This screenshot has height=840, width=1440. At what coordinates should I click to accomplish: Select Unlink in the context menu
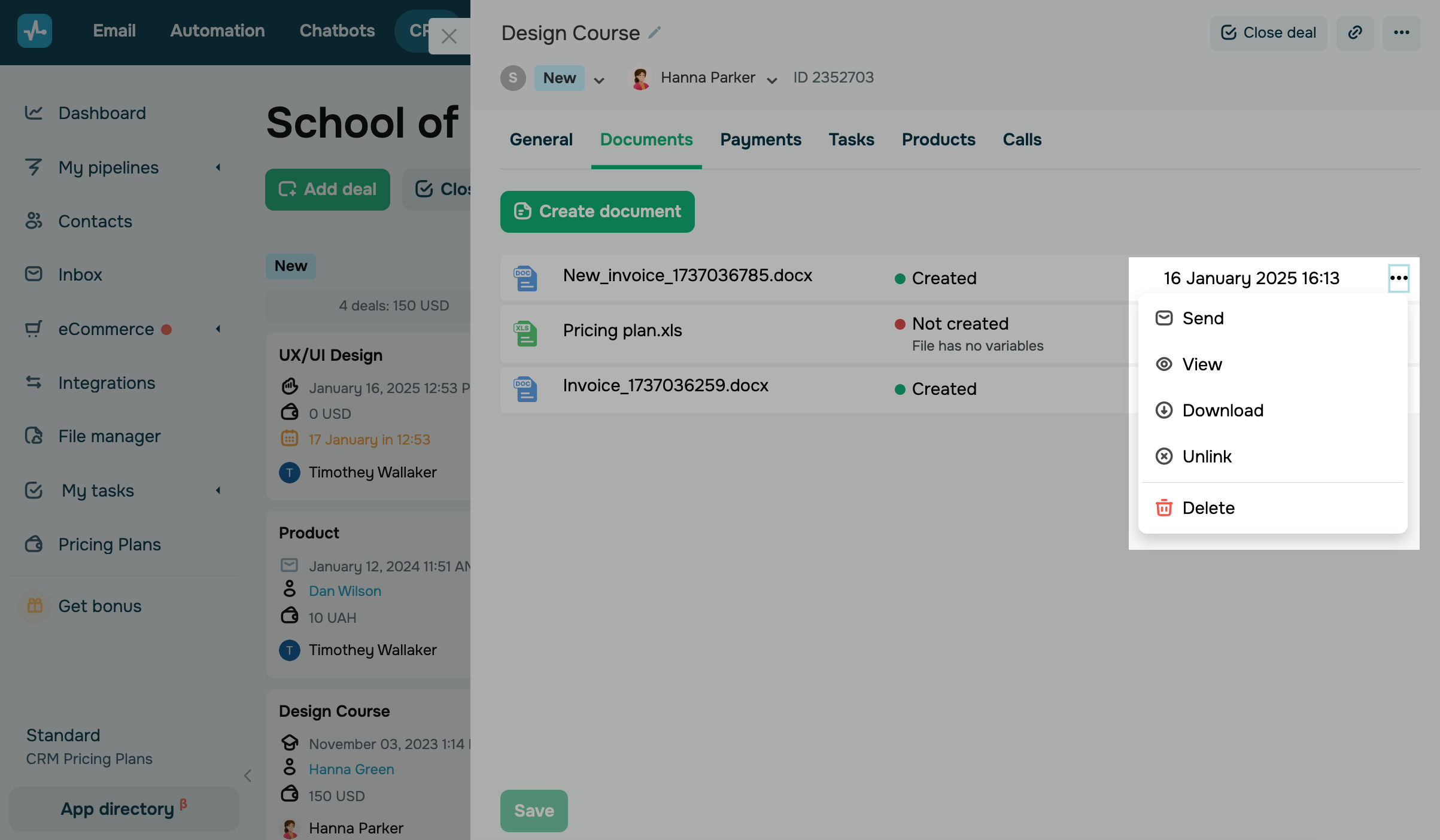1207,456
